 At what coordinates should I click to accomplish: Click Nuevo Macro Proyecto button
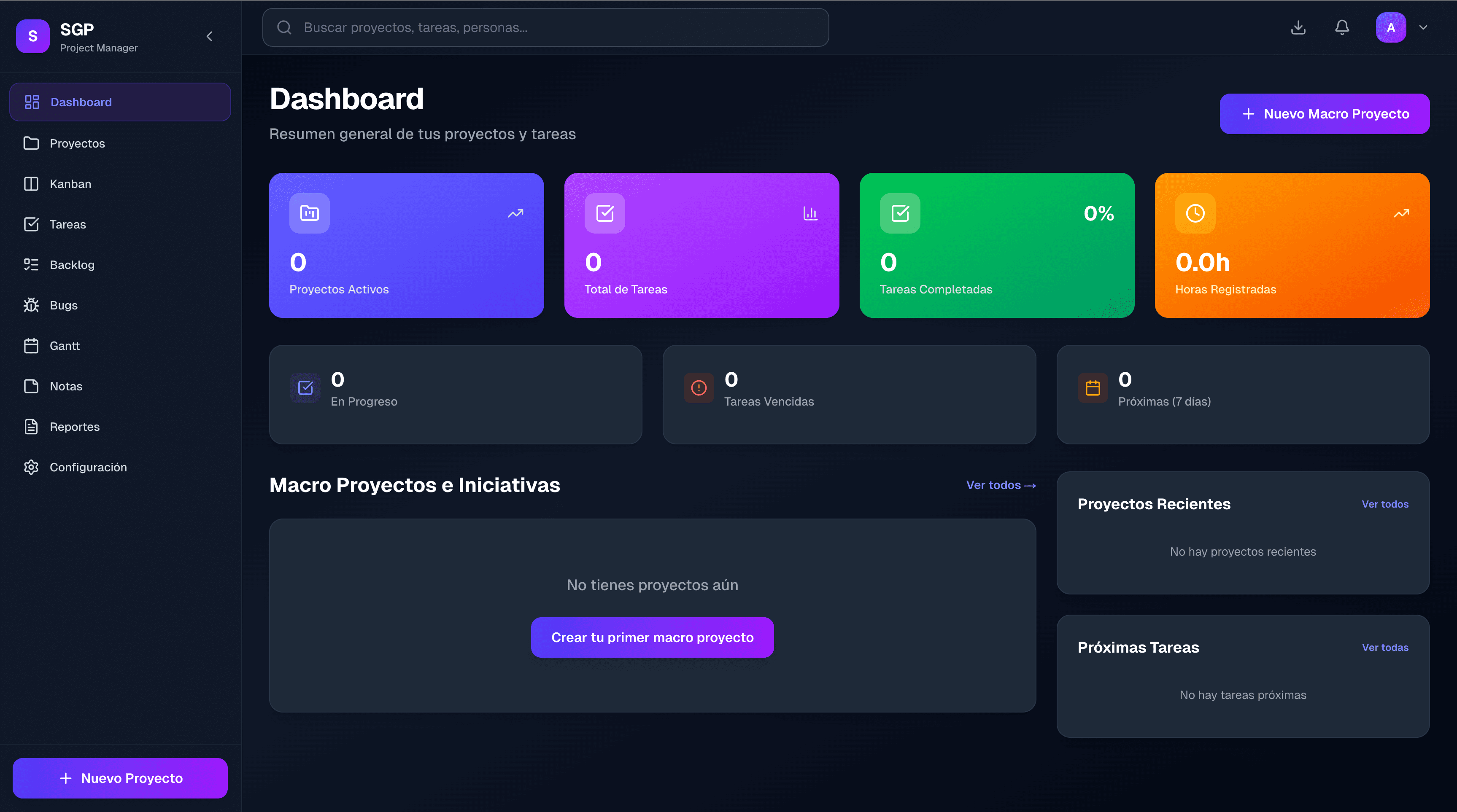[1324, 113]
